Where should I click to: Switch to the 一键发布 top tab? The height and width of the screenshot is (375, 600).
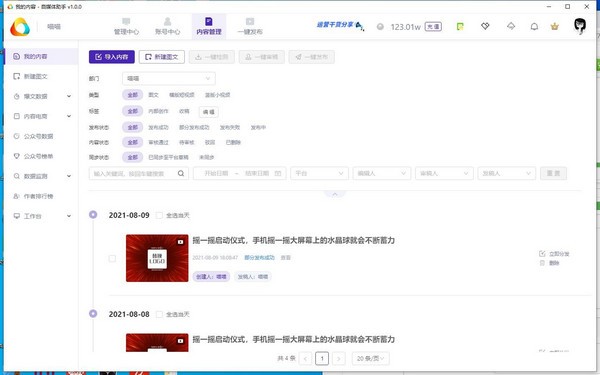pos(250,26)
